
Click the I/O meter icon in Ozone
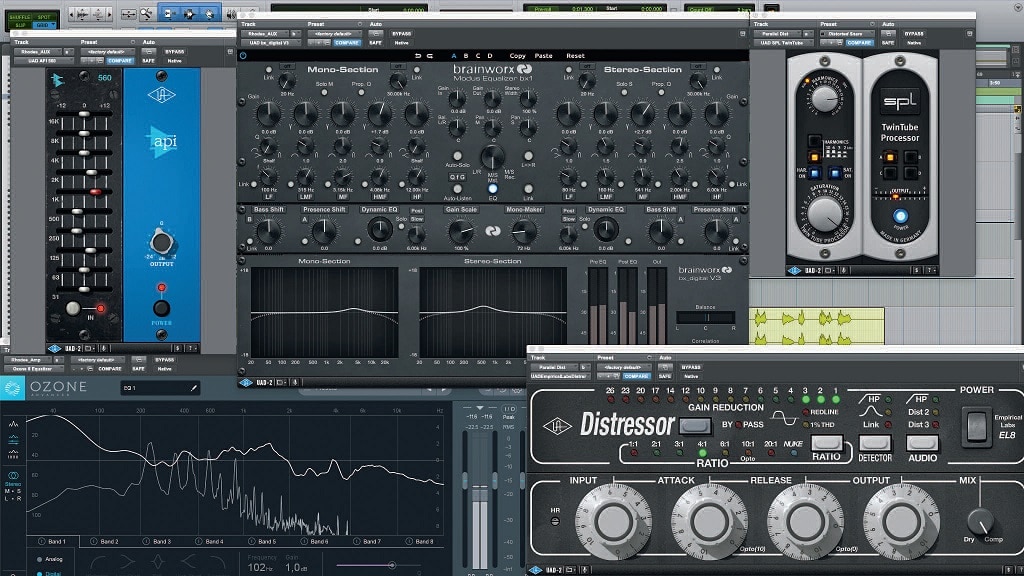[509, 409]
